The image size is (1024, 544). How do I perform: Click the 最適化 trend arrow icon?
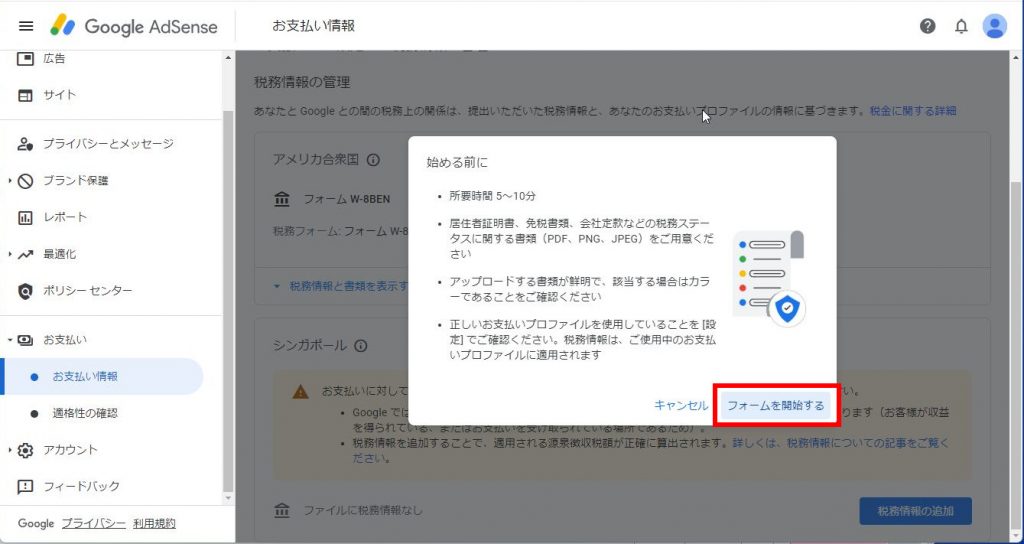coord(25,254)
